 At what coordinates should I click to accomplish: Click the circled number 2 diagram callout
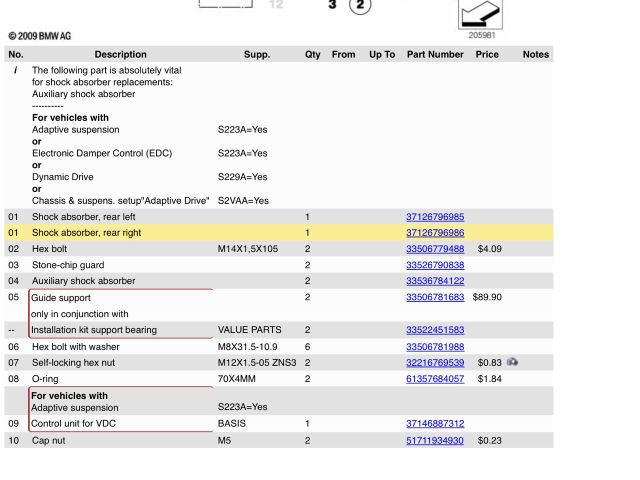point(360,6)
